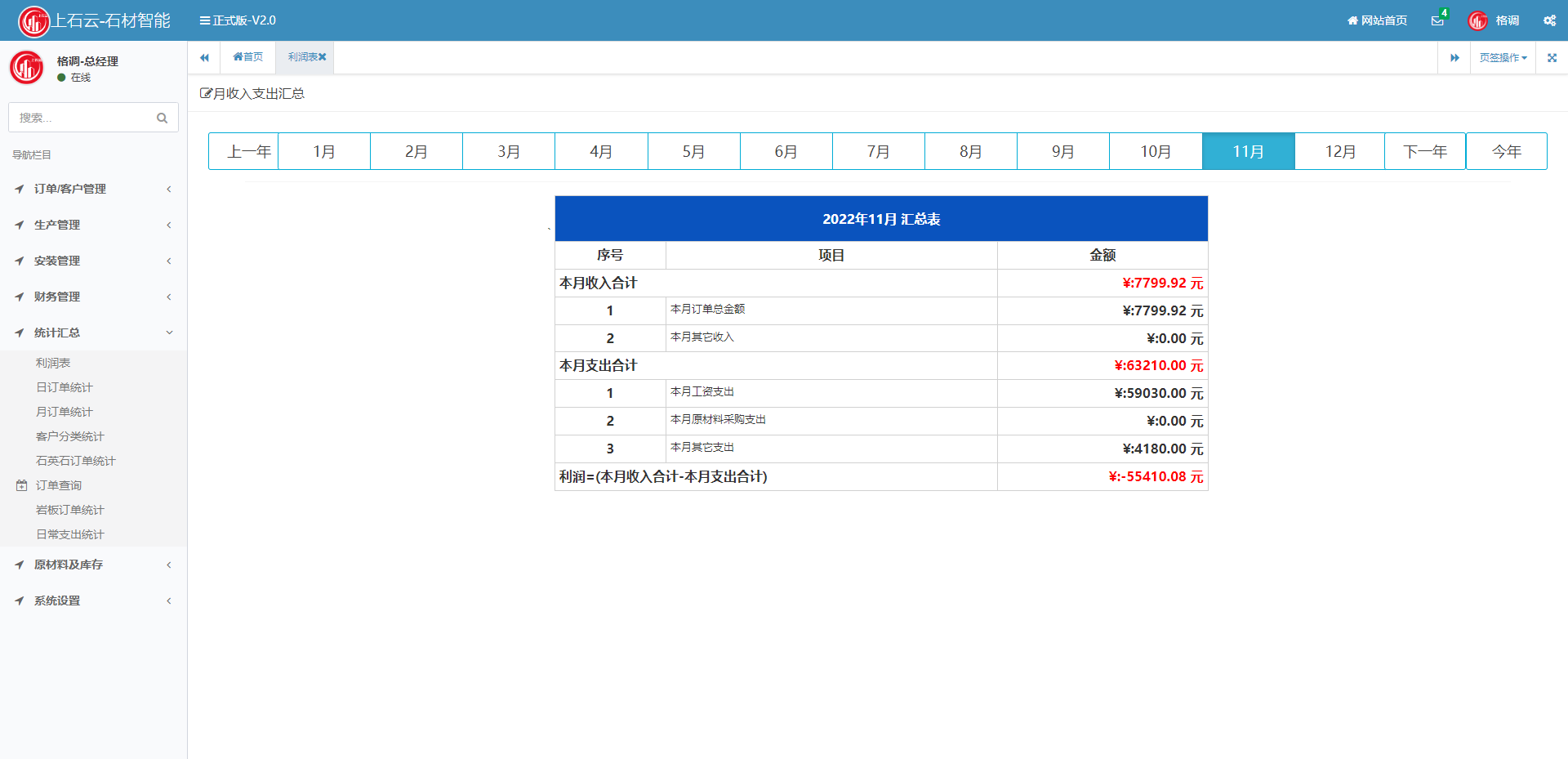Click the arrow icon beside 统计汇总
The image size is (1568, 759).
(x=20, y=333)
